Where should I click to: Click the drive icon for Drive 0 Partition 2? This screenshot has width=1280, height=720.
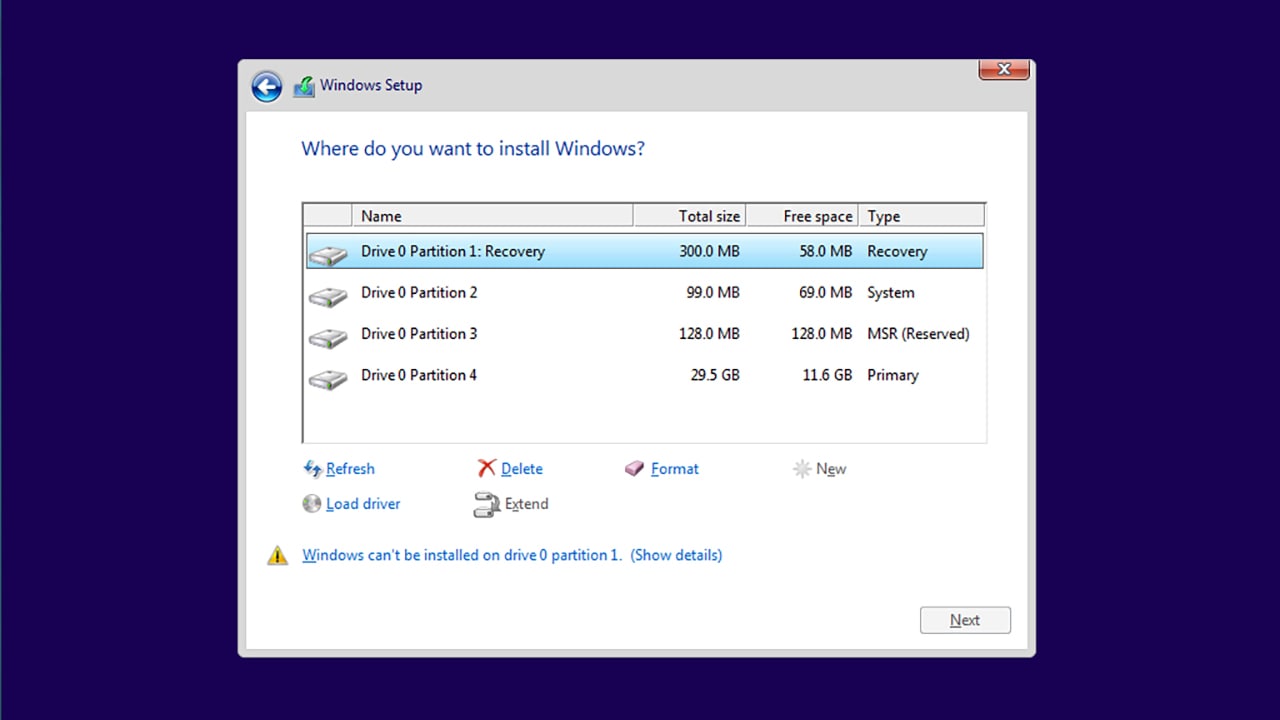click(x=328, y=295)
